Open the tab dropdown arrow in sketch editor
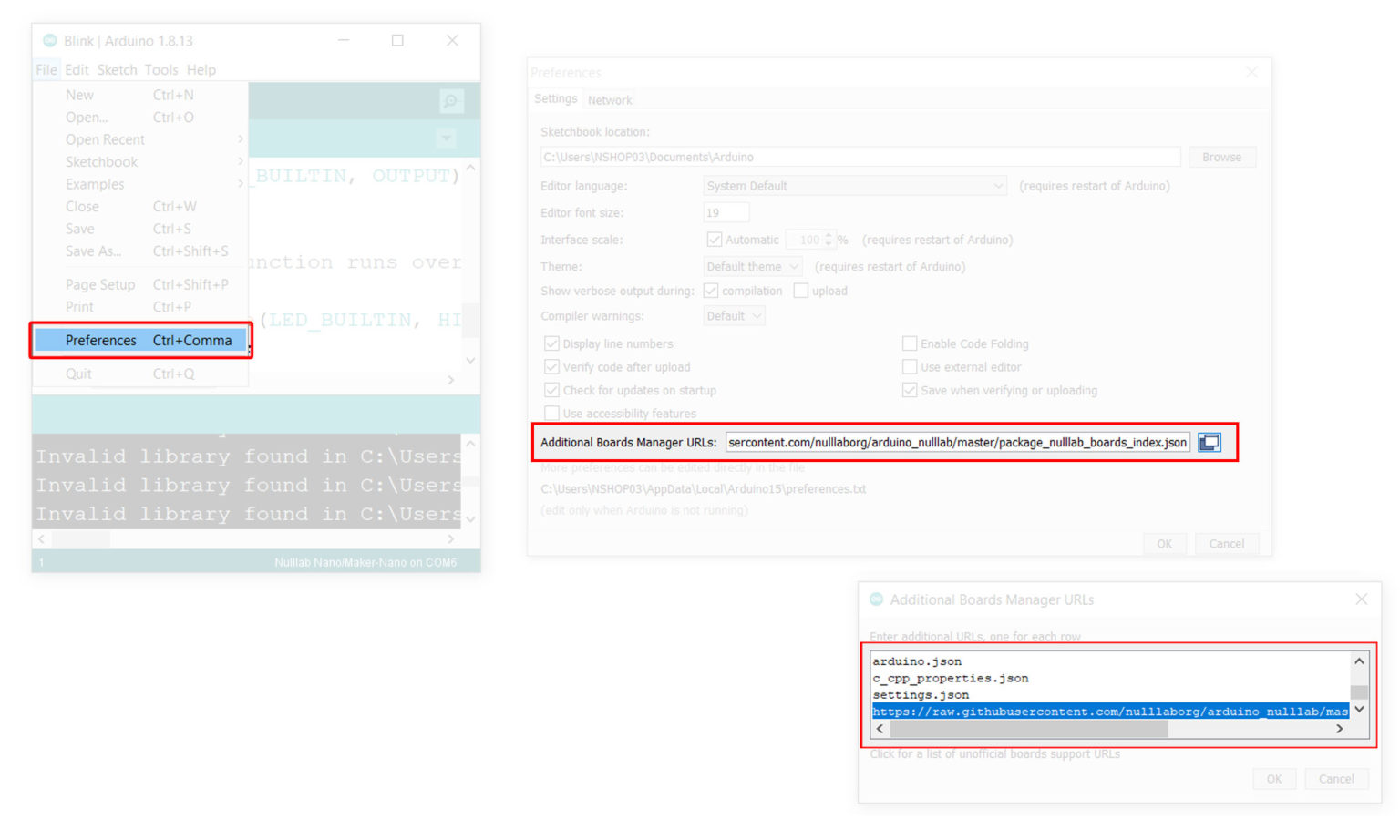Screen dimensions: 1400x840 (x=446, y=138)
